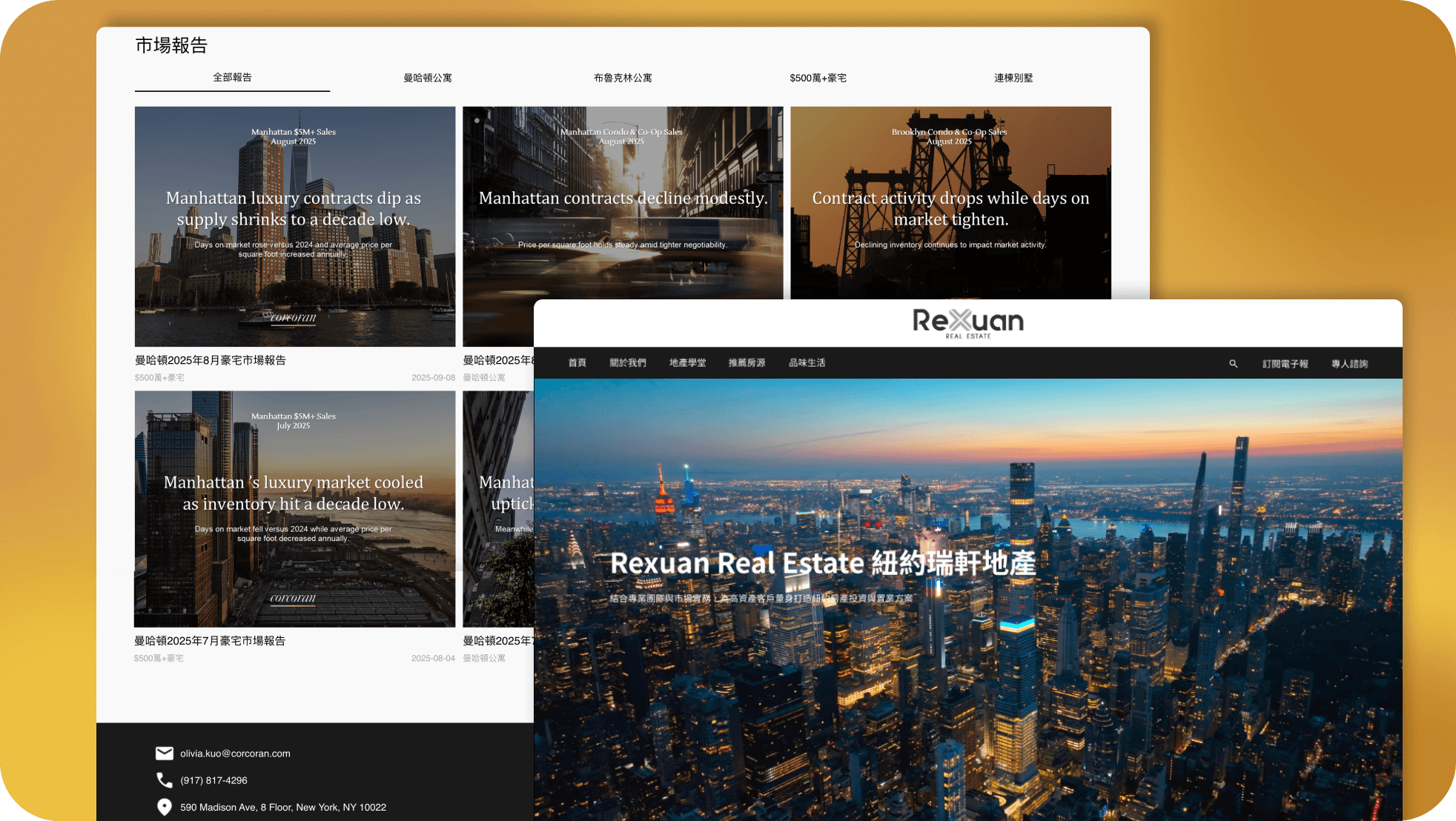
Task: Open the Manhattan luxury contracts August 2025 thumbnail
Action: 295,226
